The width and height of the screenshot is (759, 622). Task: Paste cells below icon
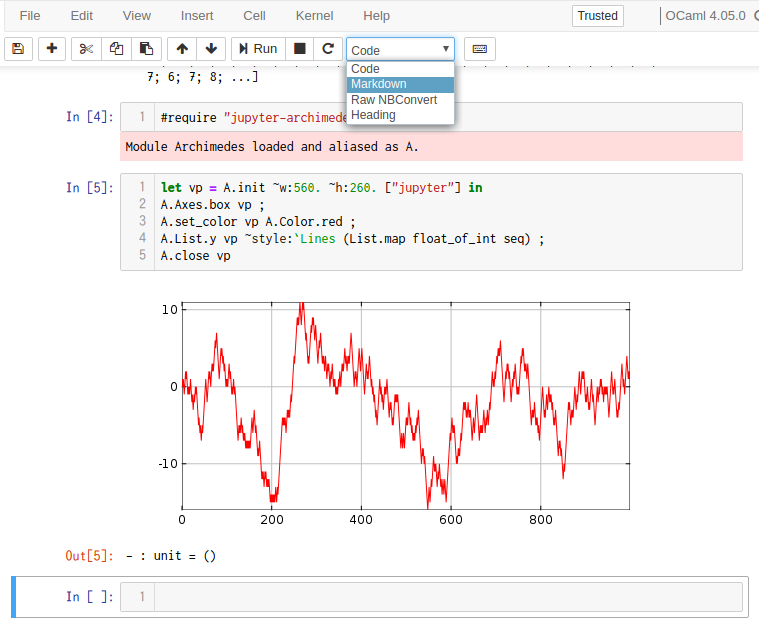146,49
